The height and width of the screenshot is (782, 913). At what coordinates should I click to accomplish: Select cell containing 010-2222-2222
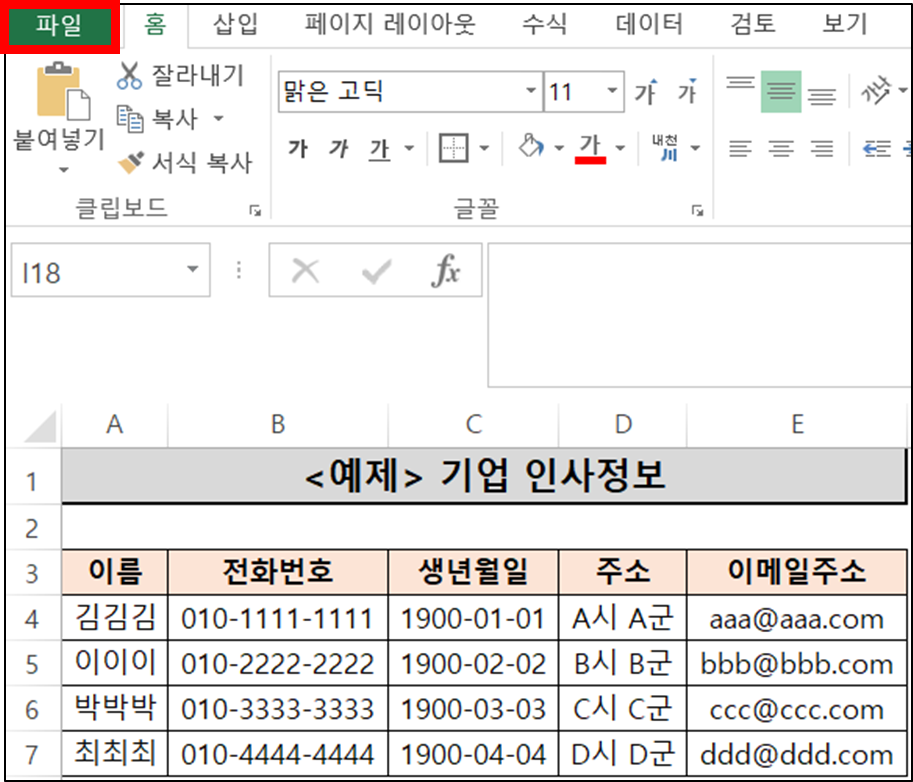click(x=278, y=663)
